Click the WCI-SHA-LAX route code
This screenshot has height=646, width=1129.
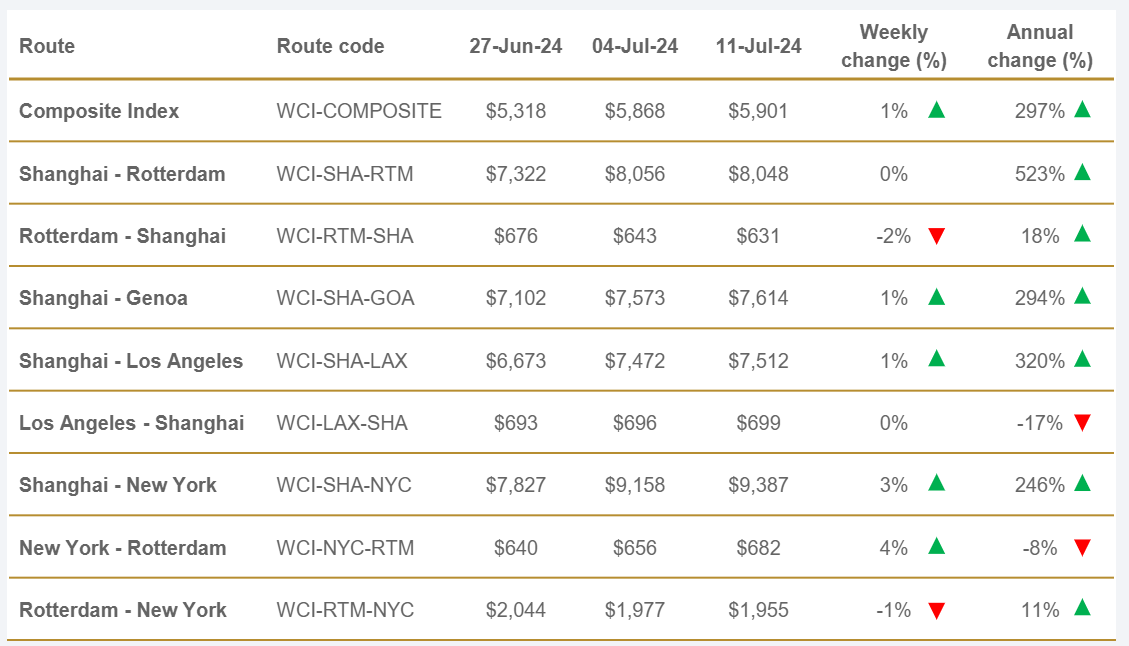[342, 360]
